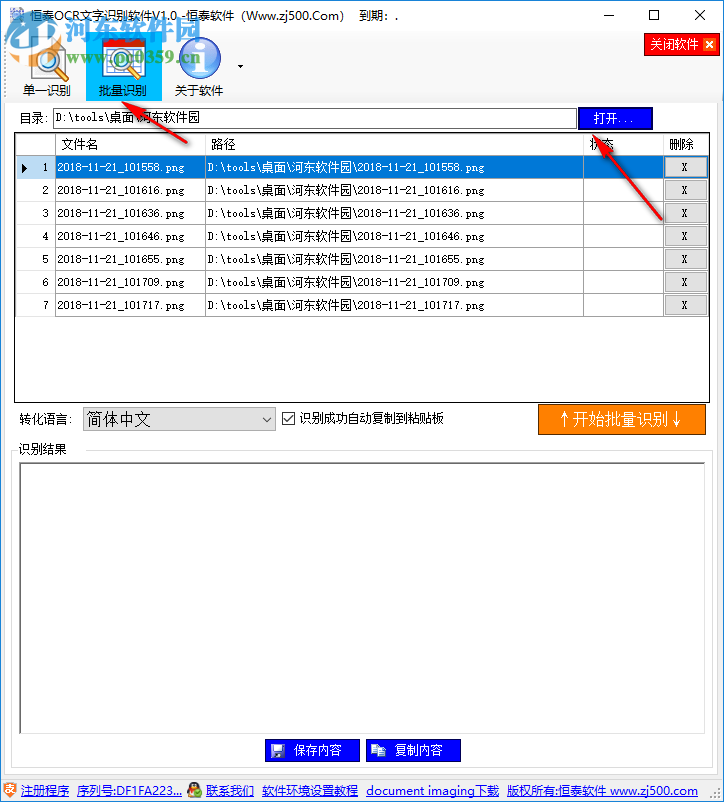Start batch recognition with 开始批量识别

point(622,420)
